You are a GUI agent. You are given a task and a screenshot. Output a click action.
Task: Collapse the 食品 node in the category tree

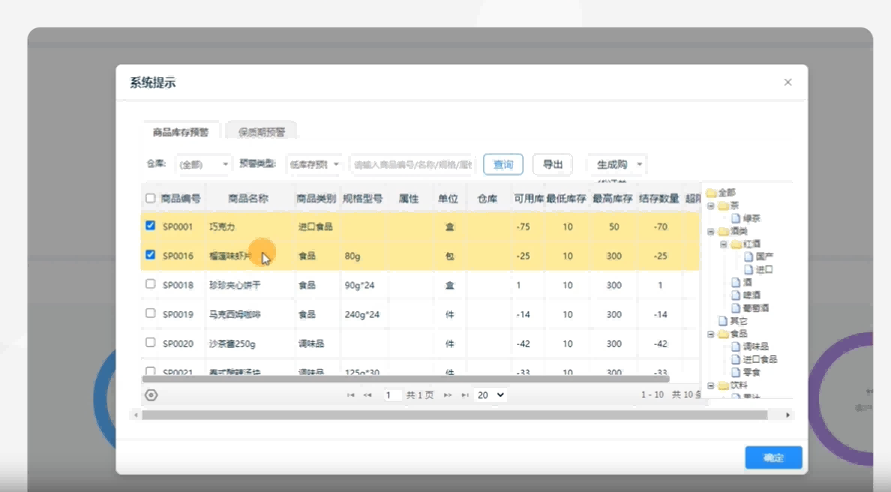[x=710, y=334]
